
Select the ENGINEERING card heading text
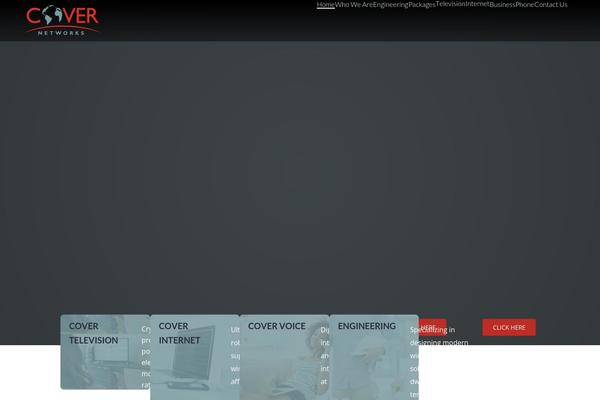click(x=367, y=326)
